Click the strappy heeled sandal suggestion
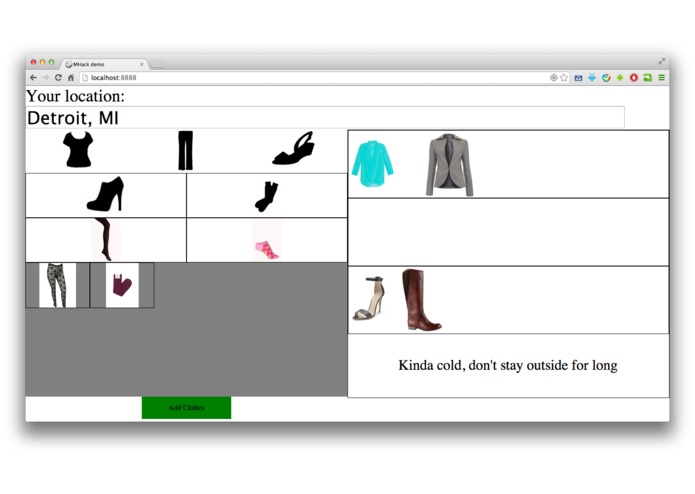The image size is (695, 494). coord(369,298)
